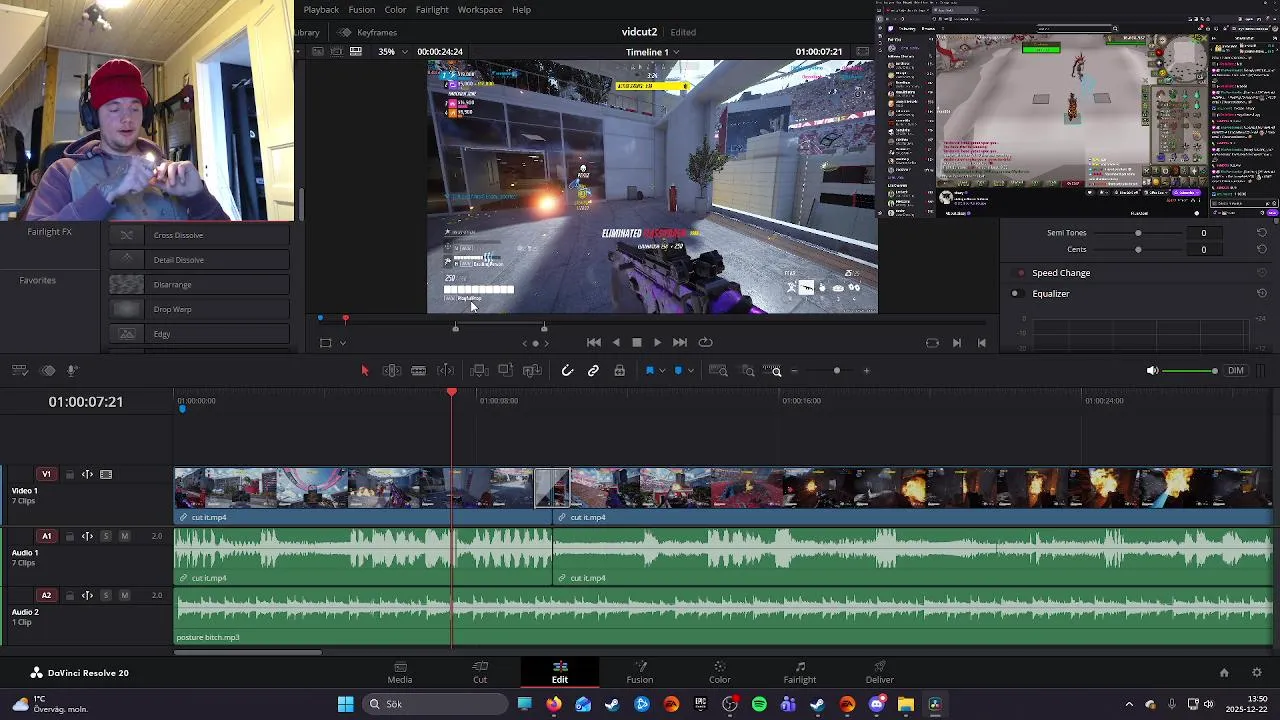Click the timeline zoom slider handle
Viewport: 1280px width, 720px height.
(x=837, y=371)
